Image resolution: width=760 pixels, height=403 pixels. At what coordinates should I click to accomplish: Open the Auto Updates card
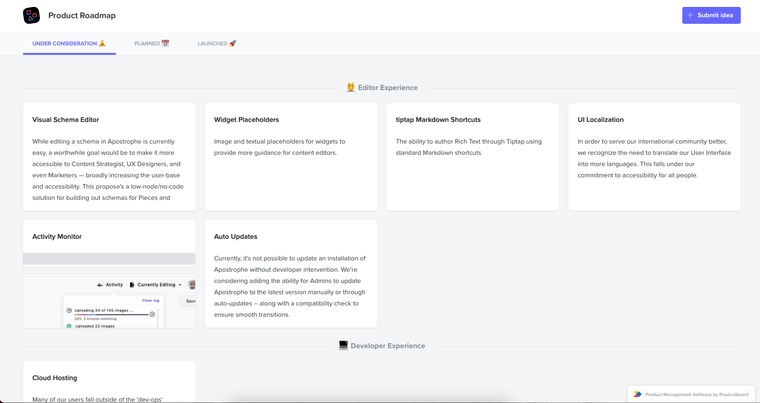291,274
